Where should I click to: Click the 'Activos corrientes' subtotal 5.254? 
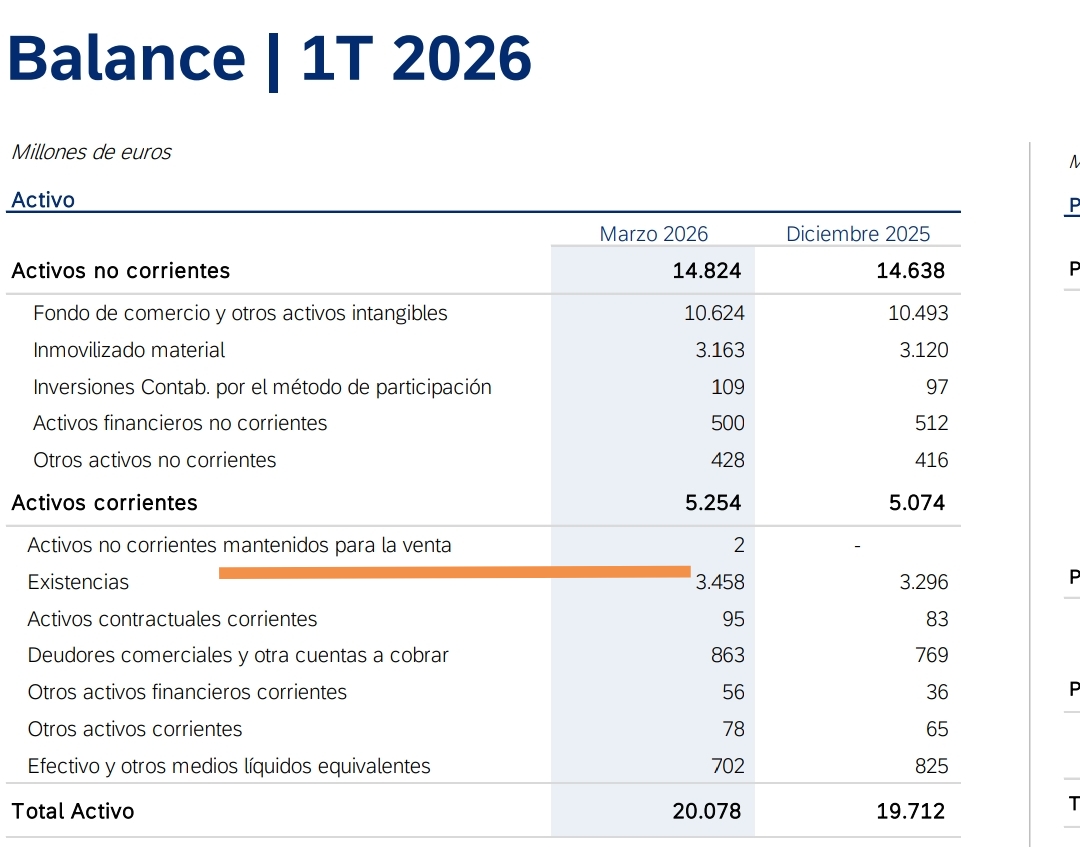[713, 503]
